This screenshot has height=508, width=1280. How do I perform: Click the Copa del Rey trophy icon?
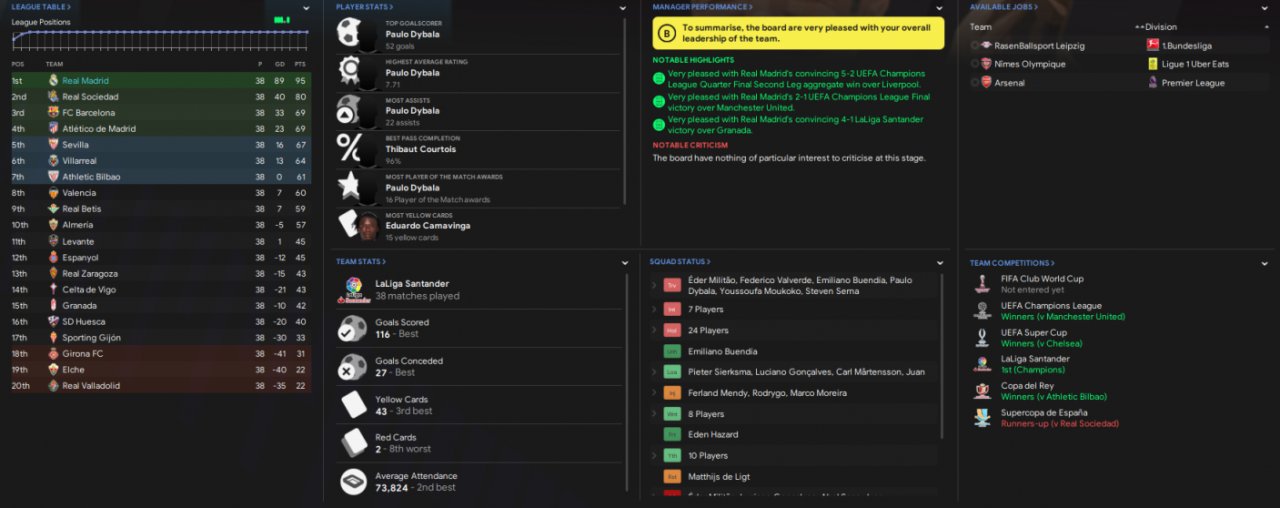click(982, 391)
